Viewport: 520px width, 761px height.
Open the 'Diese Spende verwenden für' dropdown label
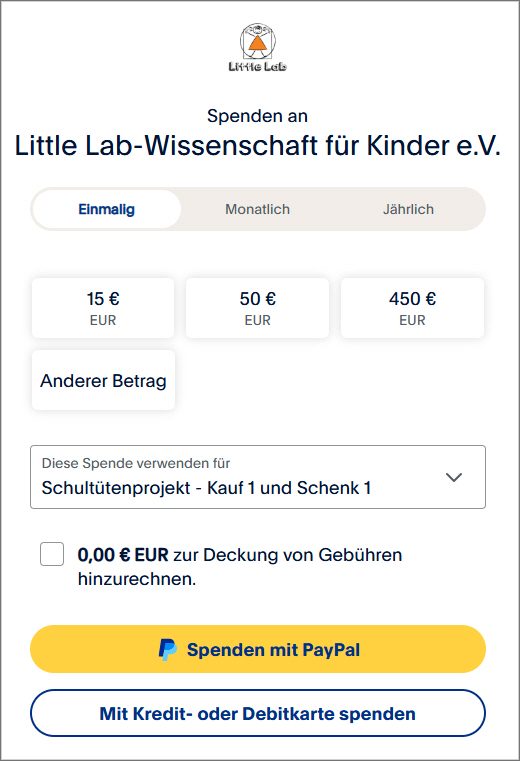coord(136,463)
